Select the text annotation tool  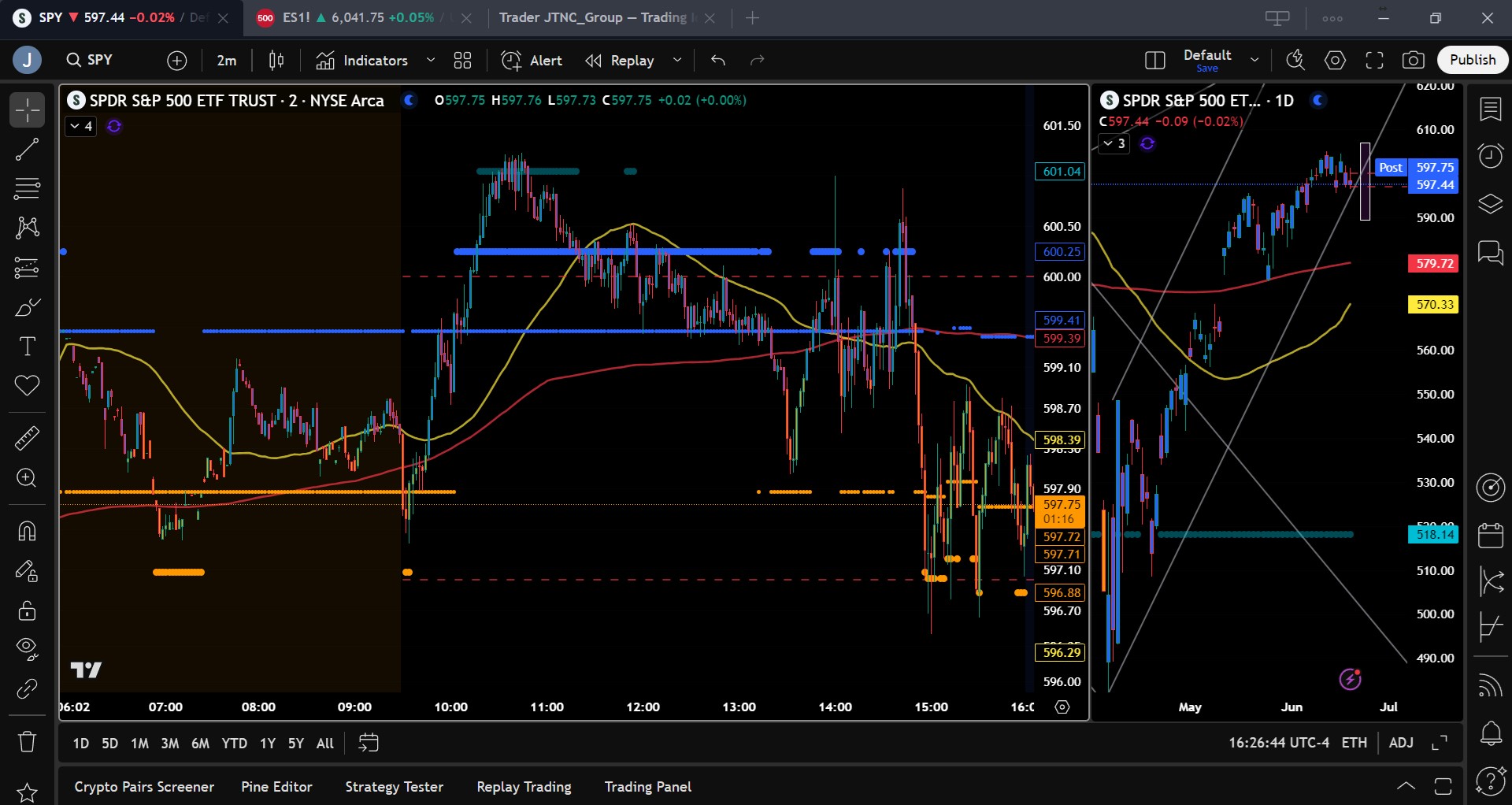[27, 346]
